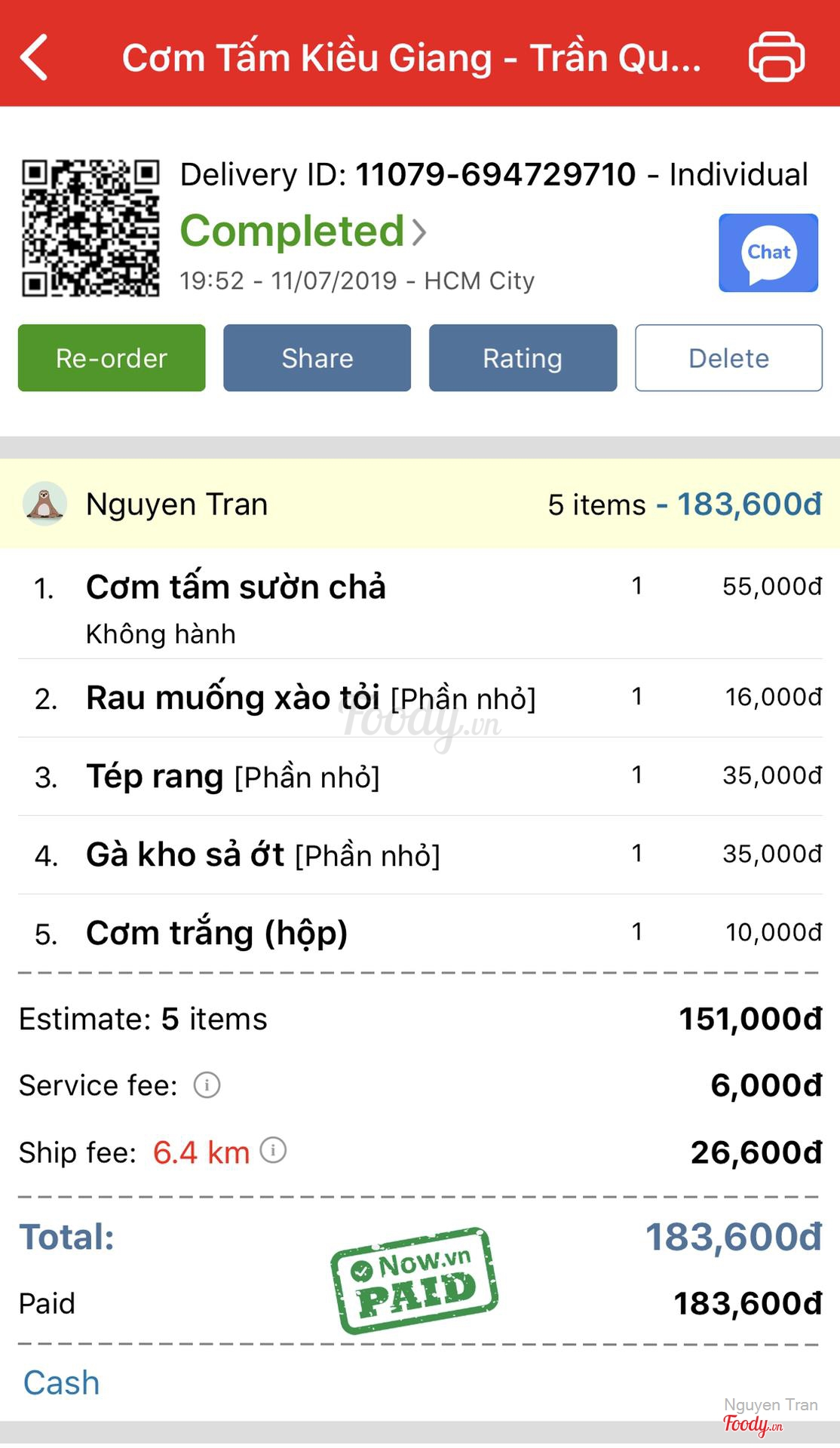Tap the QR code image
840x1448 pixels.
click(90, 228)
